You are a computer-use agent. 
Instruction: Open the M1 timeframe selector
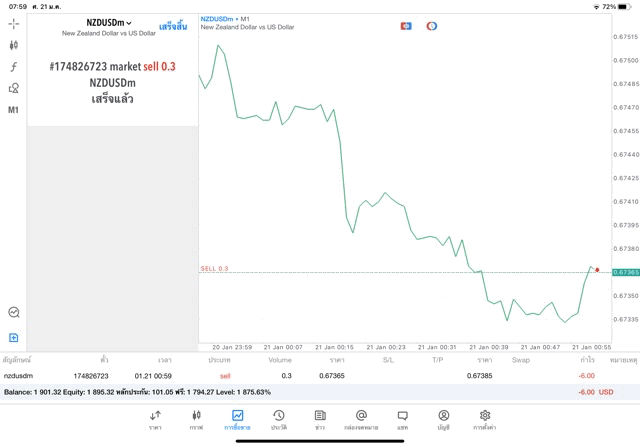point(13,110)
